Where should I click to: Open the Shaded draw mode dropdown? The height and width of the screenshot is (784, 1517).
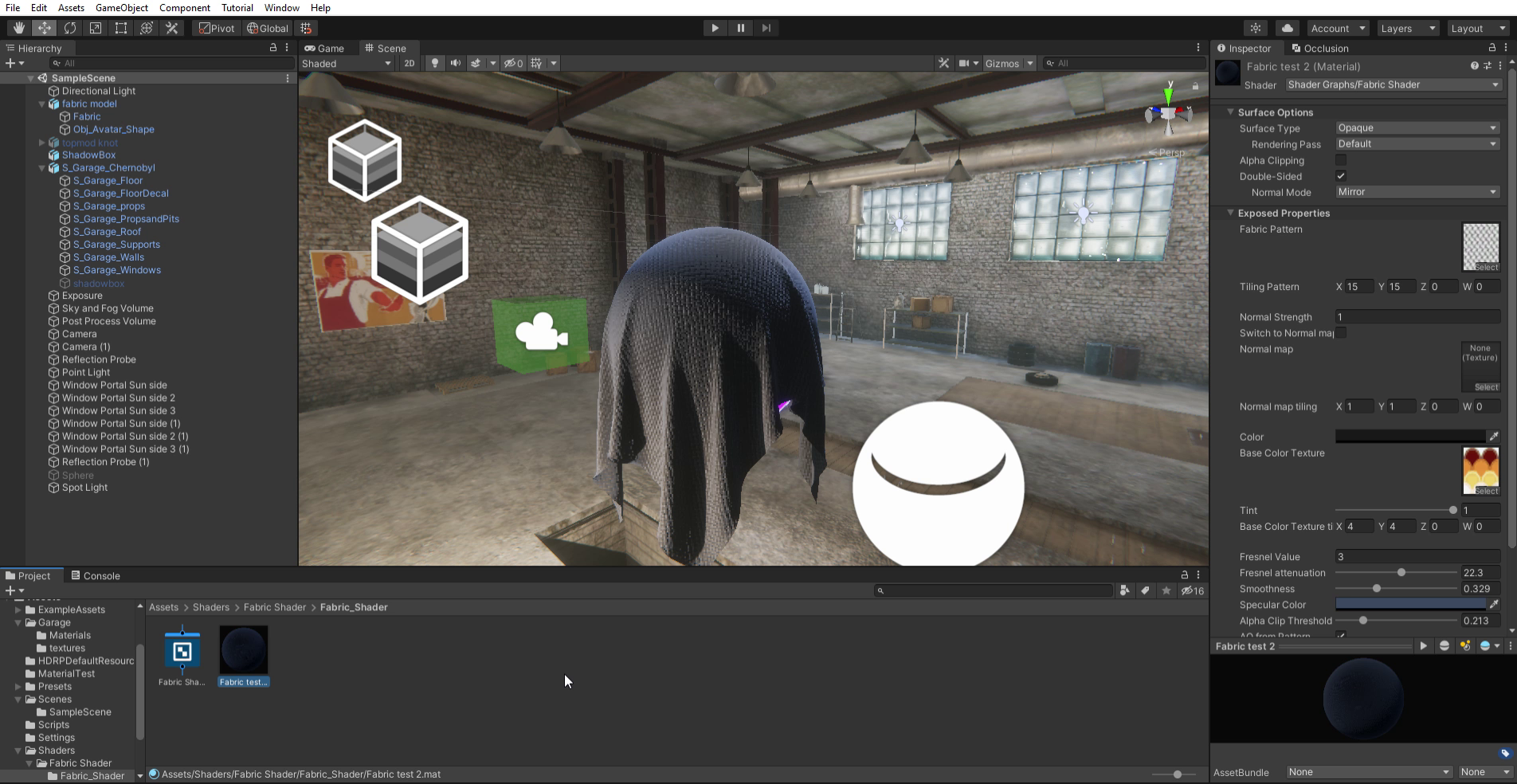(347, 64)
